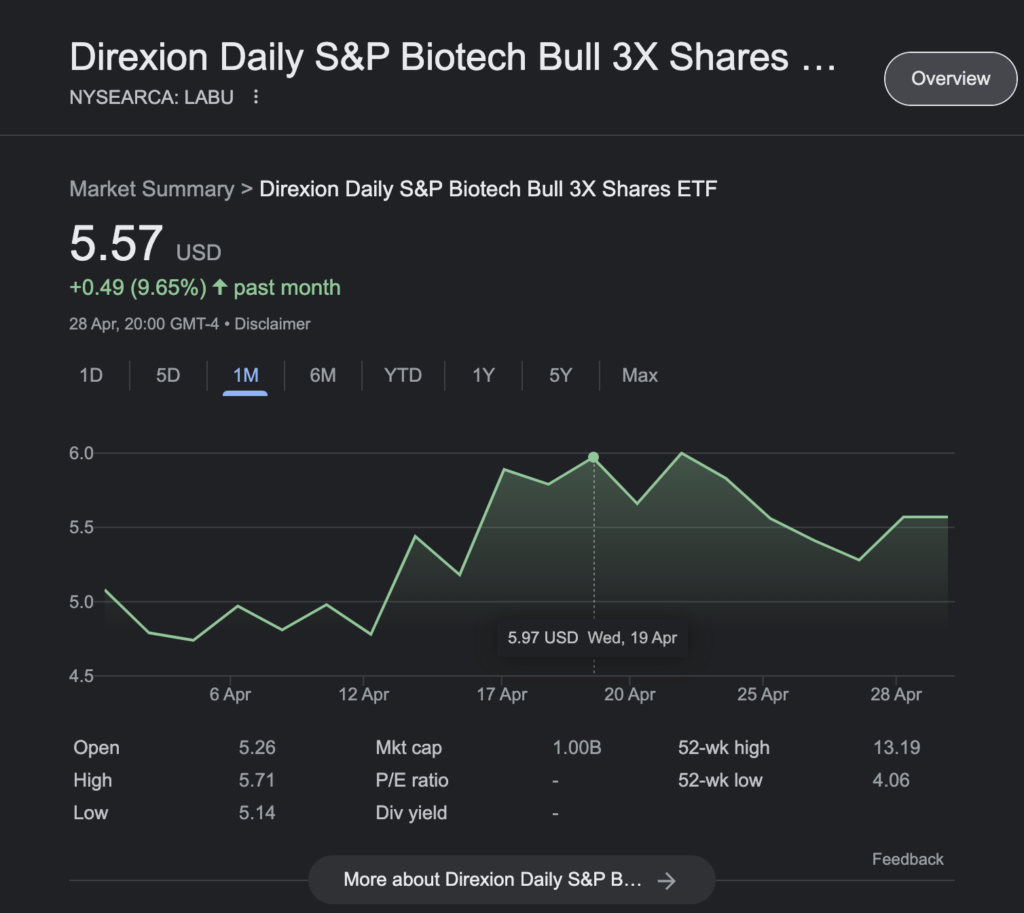This screenshot has width=1024, height=913.
Task: Click the 52-wk low value 4.06
Action: click(x=891, y=780)
